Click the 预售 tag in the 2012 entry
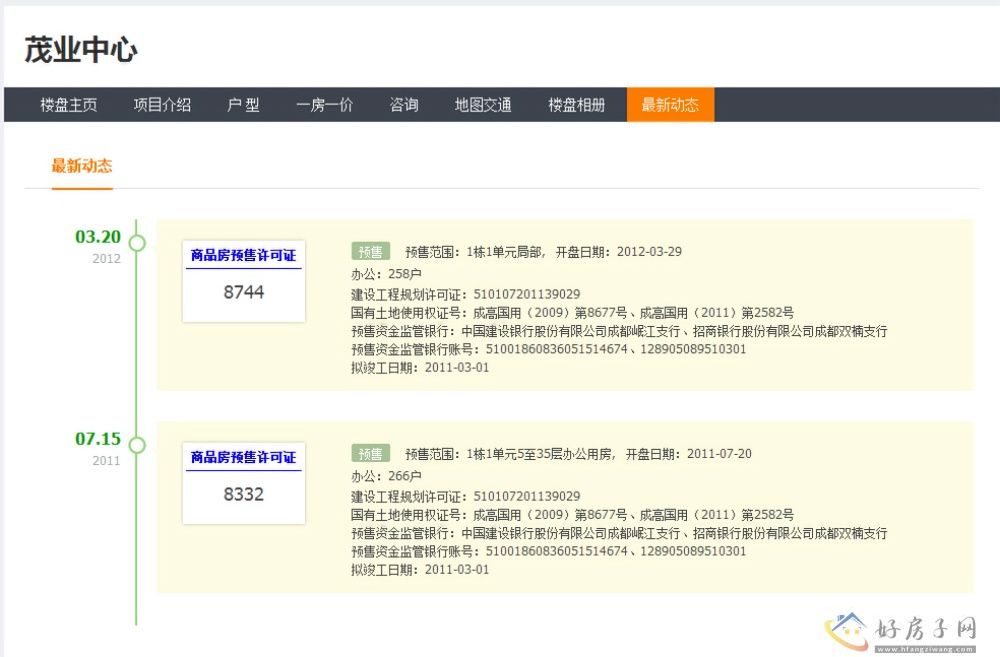Image resolution: width=1000 pixels, height=657 pixels. [x=370, y=251]
